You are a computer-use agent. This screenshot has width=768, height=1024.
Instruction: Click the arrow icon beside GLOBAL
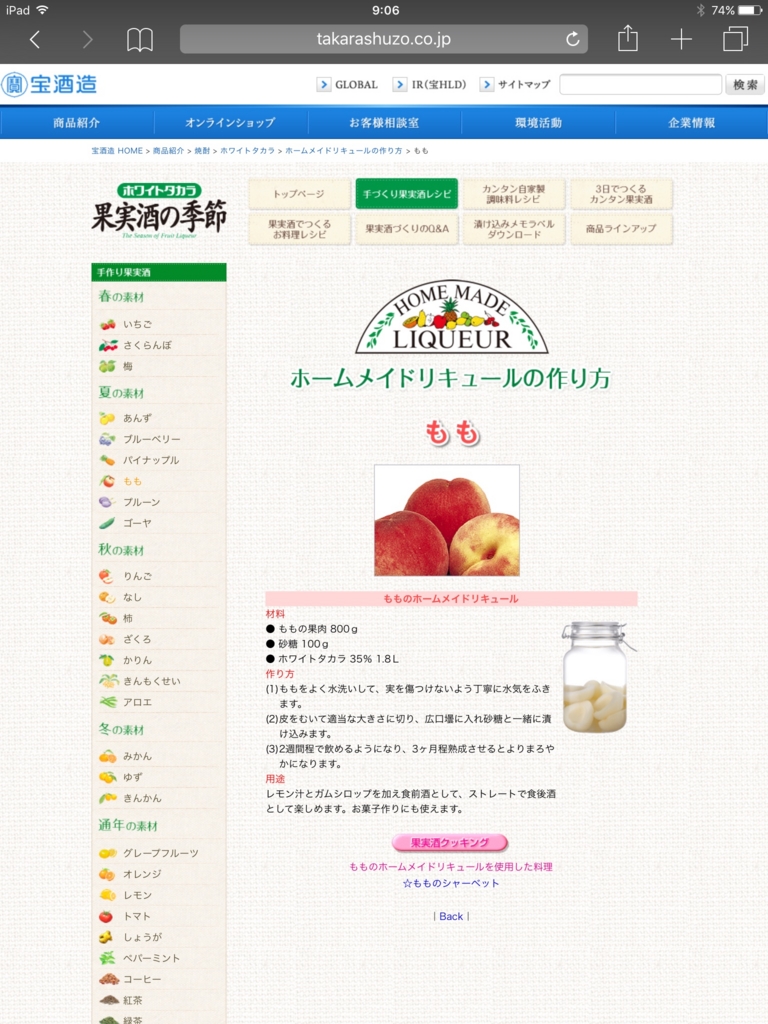(x=324, y=85)
